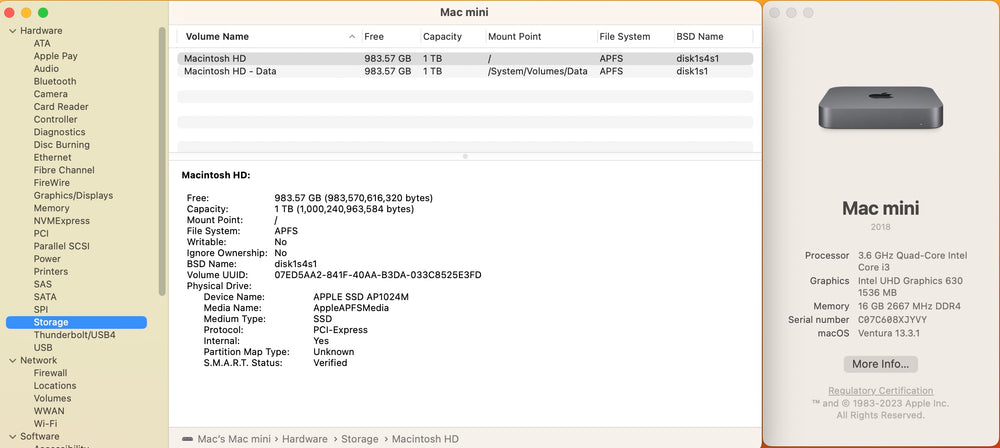Open Graphics/Displays entry
Screen dimensions: 1000x448
click(x=73, y=196)
